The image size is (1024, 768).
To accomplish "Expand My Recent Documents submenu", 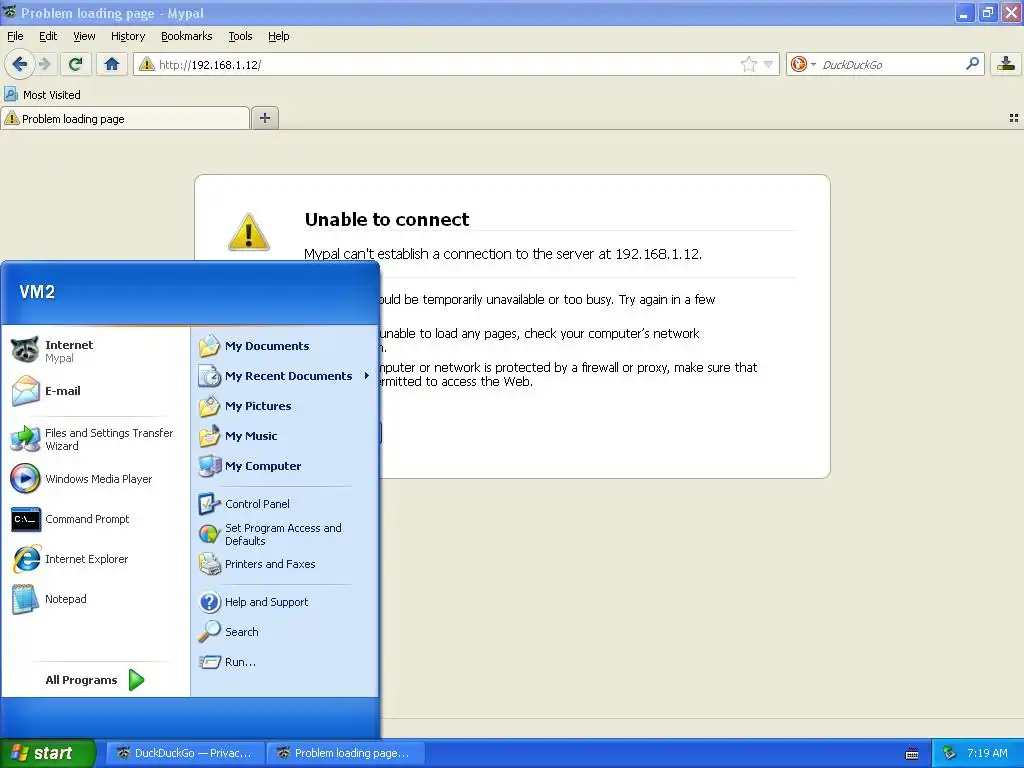I will (285, 376).
